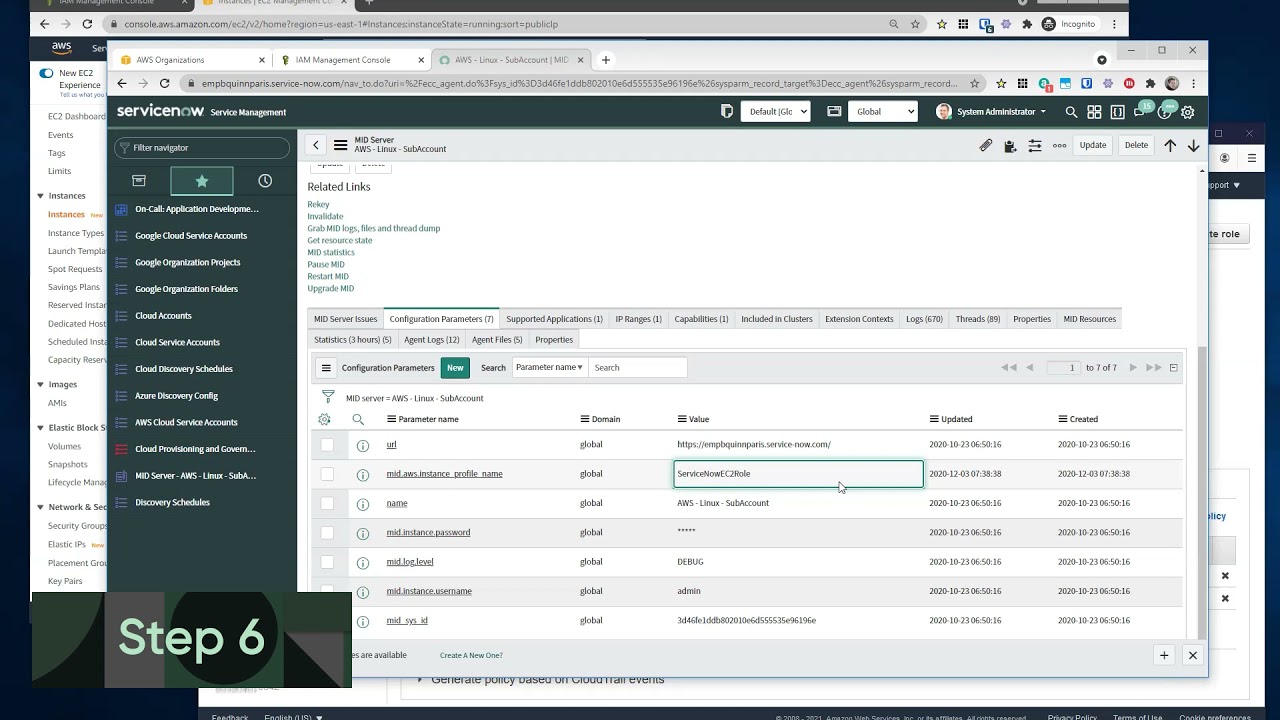Go to next record with down arrow

[x=1193, y=145]
